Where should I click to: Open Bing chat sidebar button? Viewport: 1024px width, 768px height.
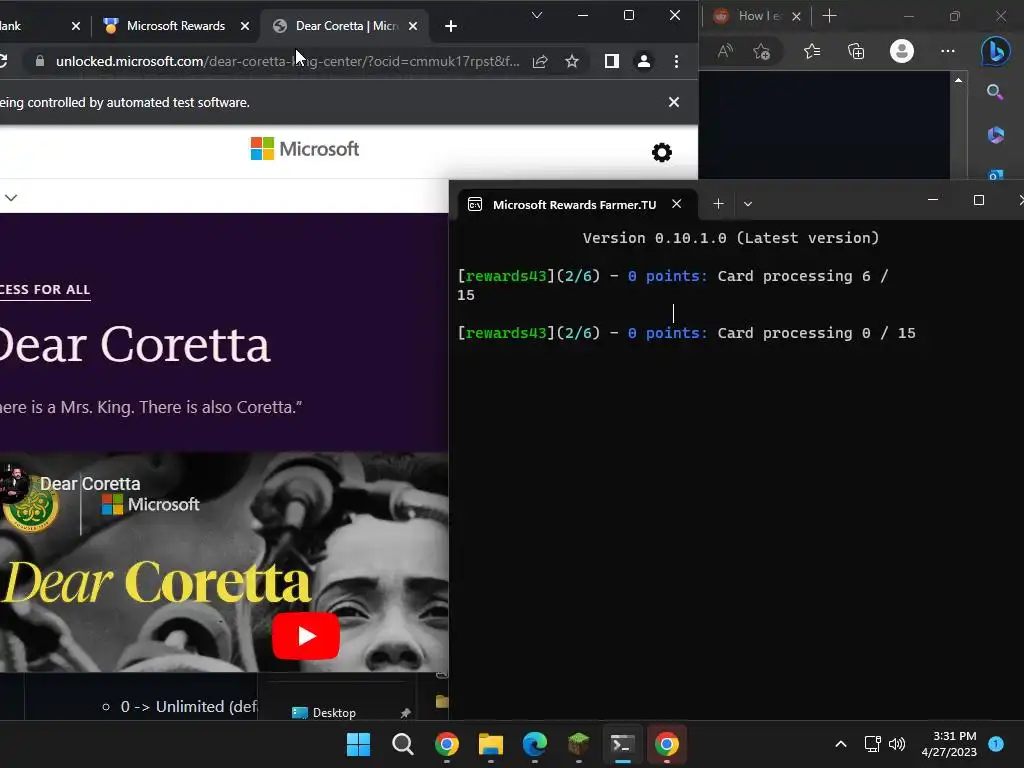(995, 51)
